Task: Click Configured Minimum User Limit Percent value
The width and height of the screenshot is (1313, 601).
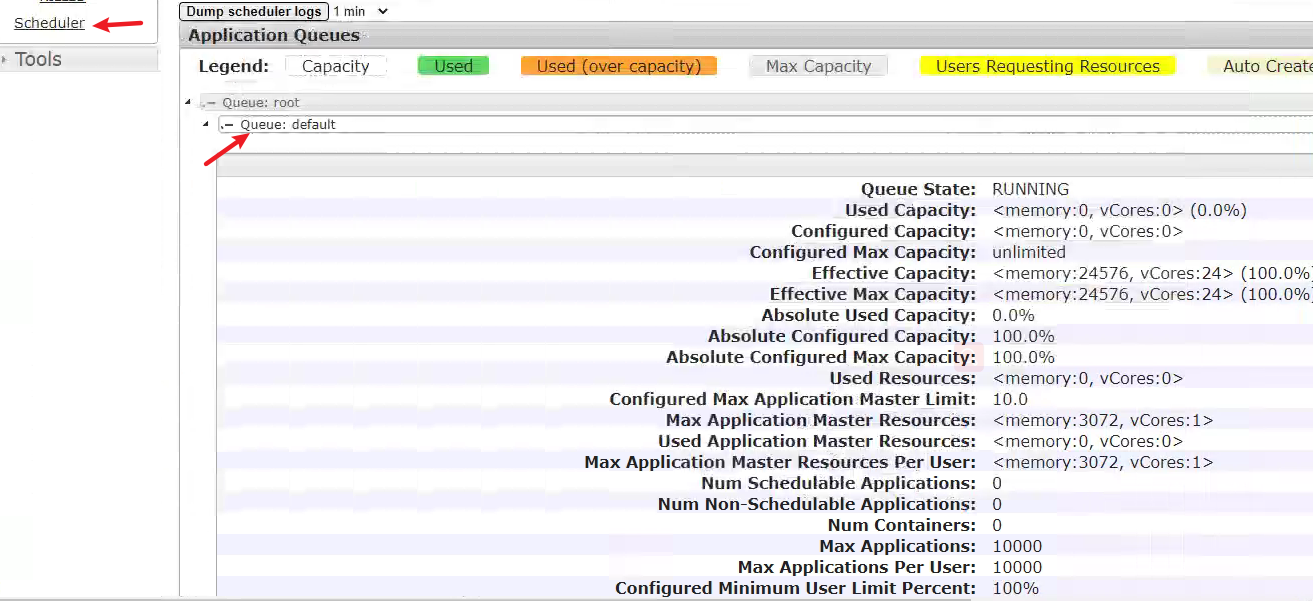Action: (1015, 588)
